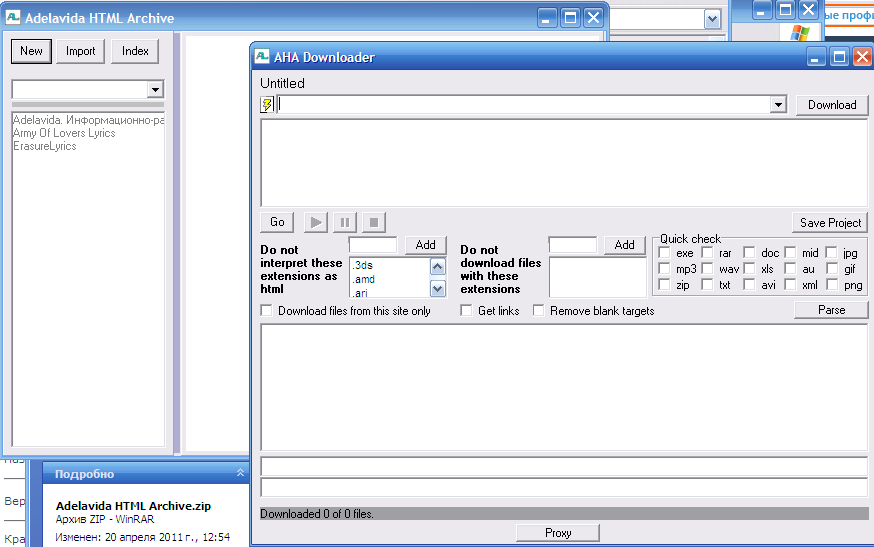
Task: Check the txt quick check box
Action: point(707,285)
